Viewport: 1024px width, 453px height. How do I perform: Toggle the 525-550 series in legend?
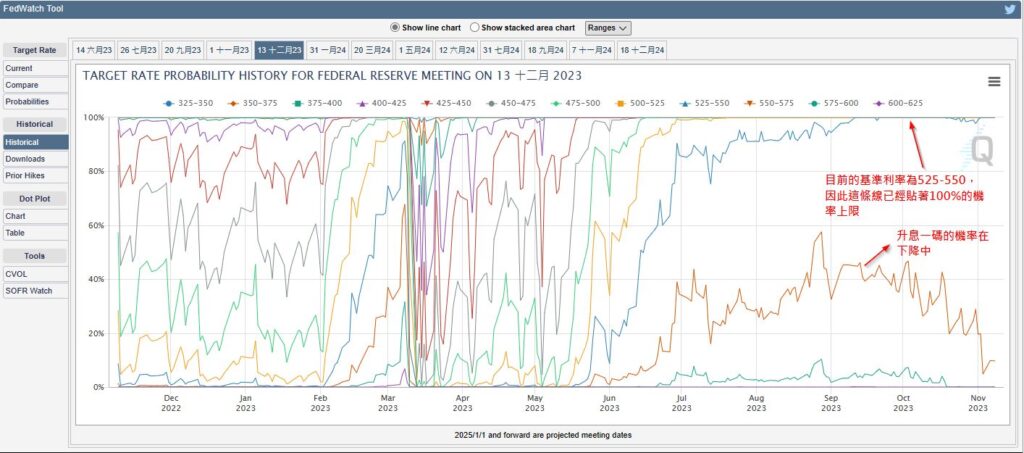pos(703,103)
